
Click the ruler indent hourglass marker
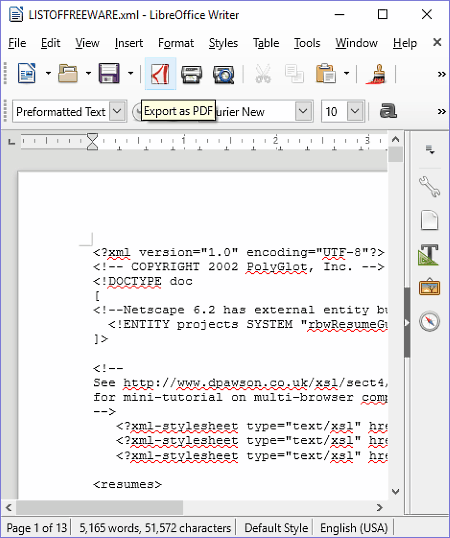click(92, 142)
